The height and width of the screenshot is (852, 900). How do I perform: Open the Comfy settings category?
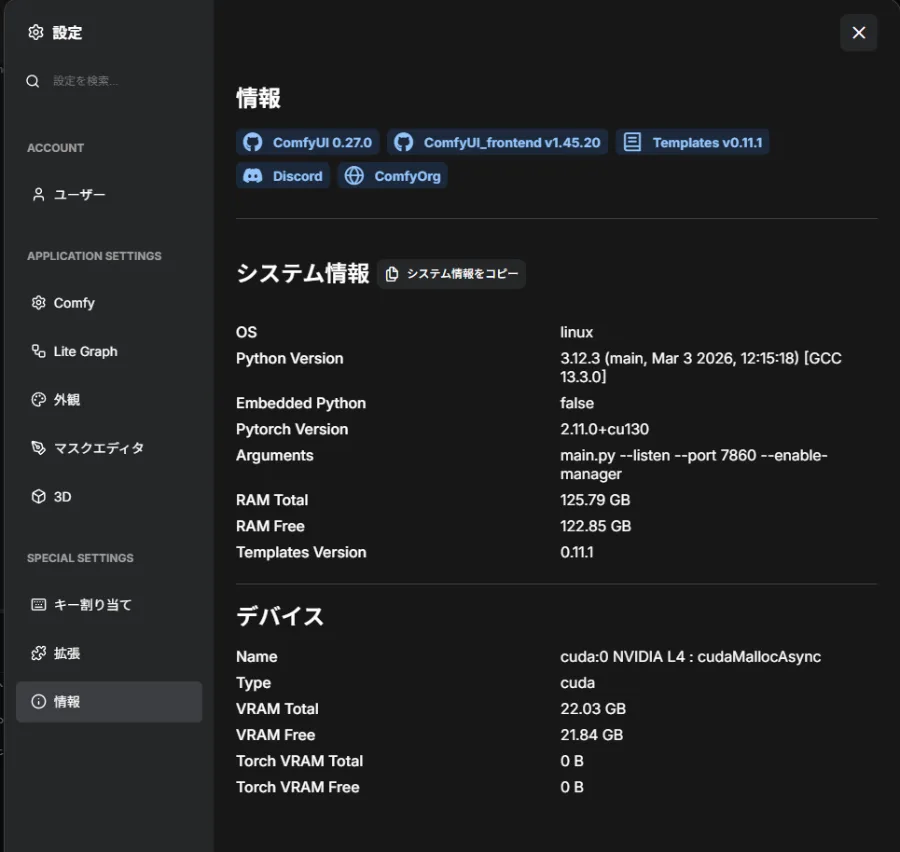pos(109,303)
